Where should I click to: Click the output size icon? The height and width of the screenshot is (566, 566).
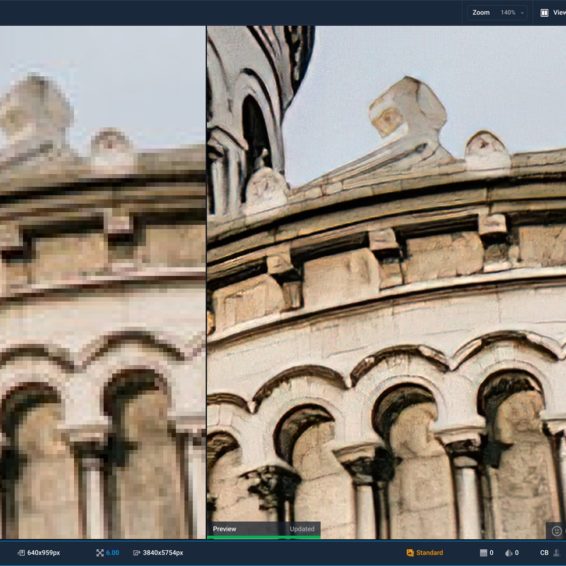point(136,553)
